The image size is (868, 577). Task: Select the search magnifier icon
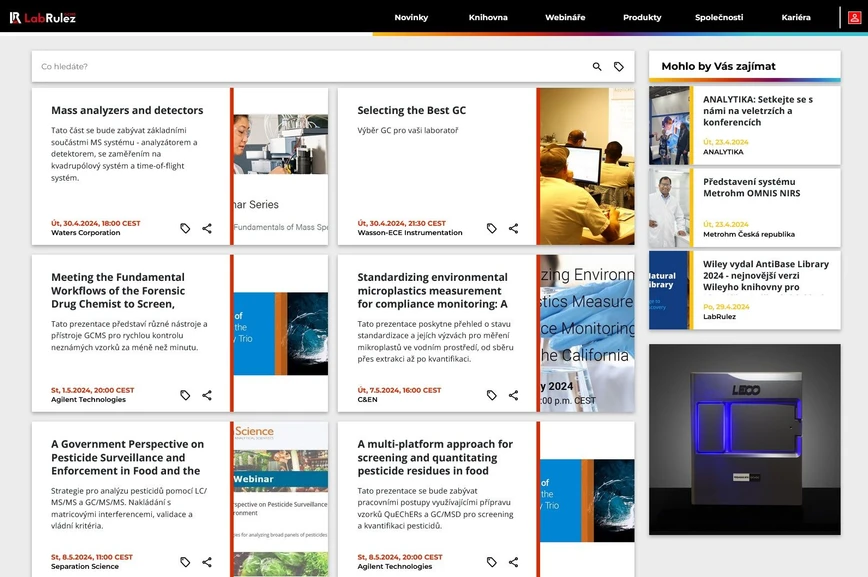[x=597, y=66]
